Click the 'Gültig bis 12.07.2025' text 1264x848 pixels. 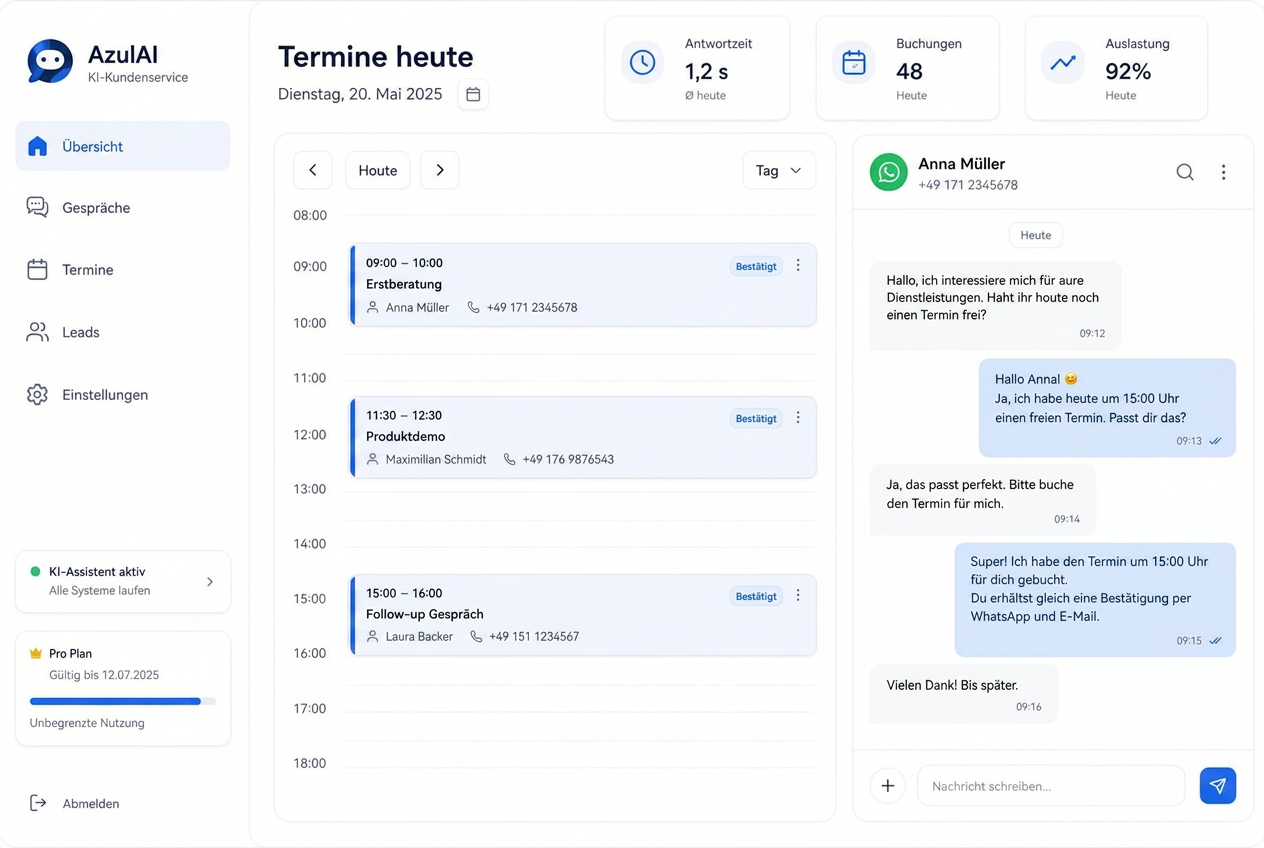coord(104,675)
